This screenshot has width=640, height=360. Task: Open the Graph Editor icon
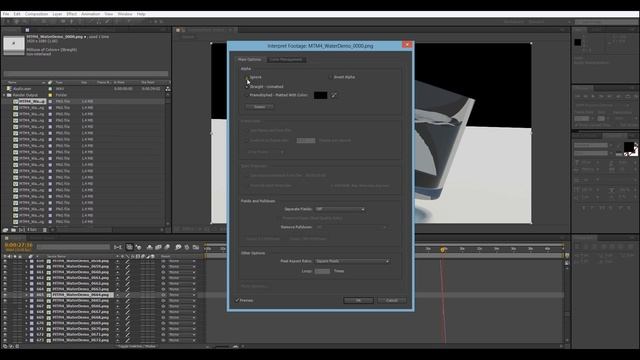click(x=196, y=247)
